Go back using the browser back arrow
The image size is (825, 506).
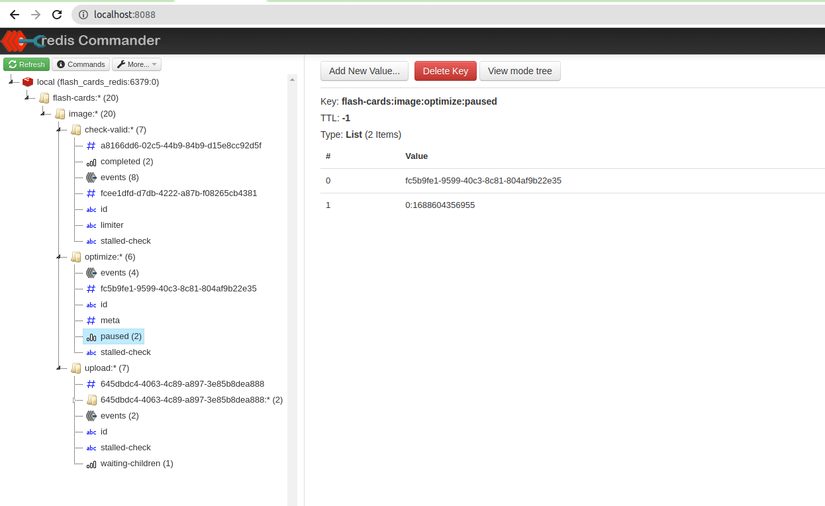(14, 15)
